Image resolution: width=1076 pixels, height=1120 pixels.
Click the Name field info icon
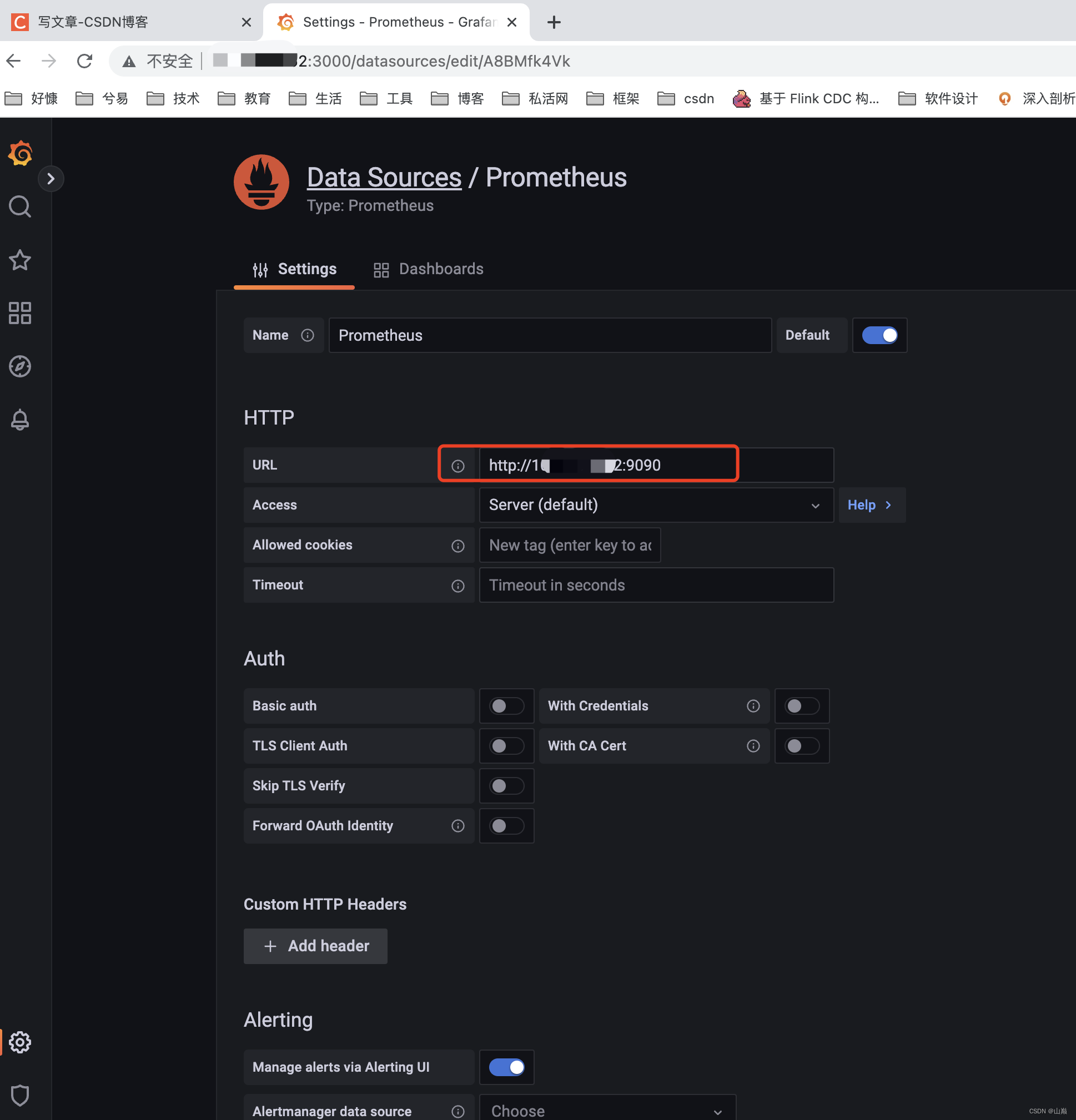click(x=308, y=335)
